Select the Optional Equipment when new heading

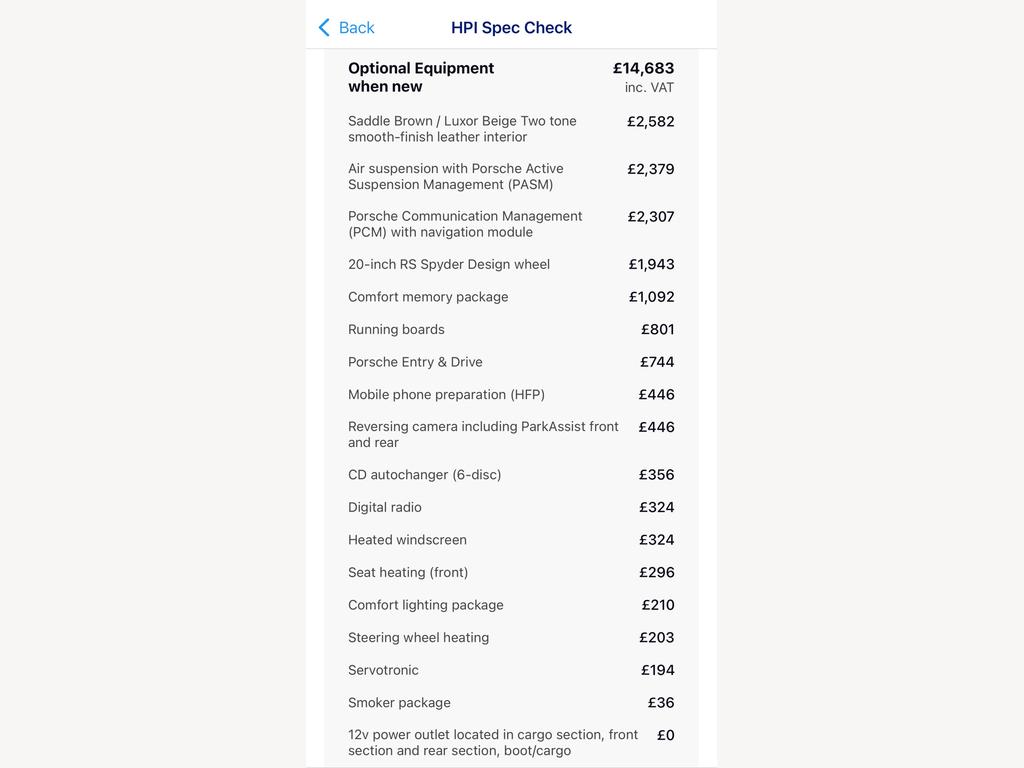point(421,77)
